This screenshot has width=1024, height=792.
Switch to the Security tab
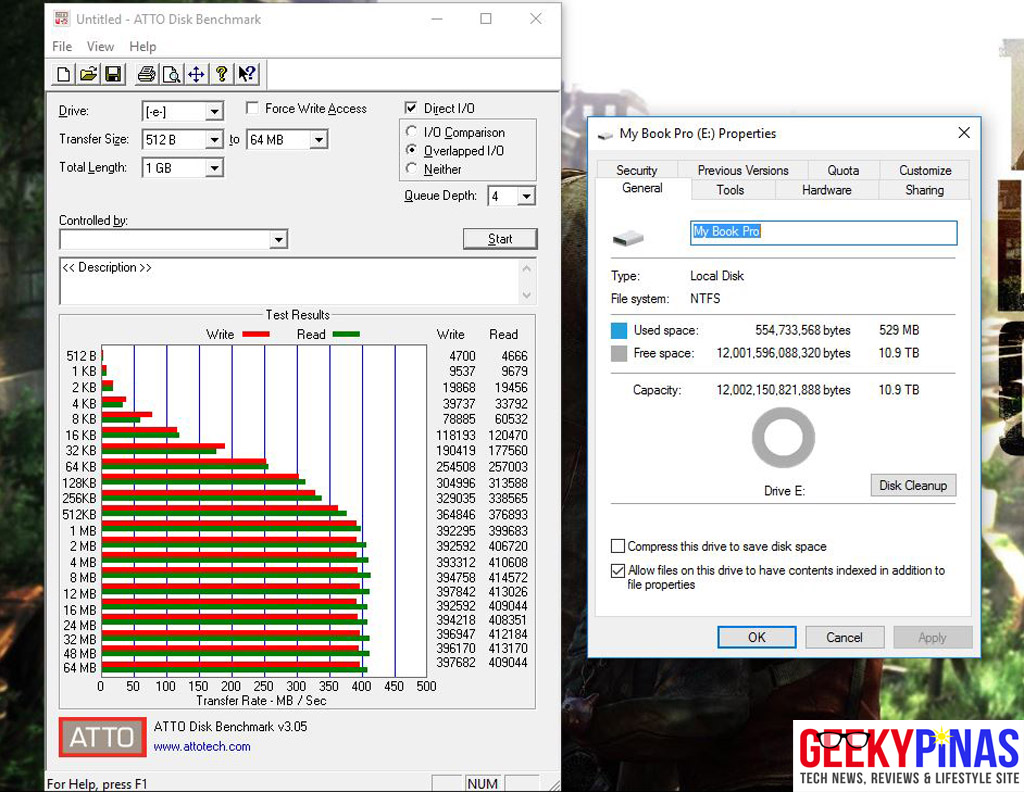pos(637,170)
